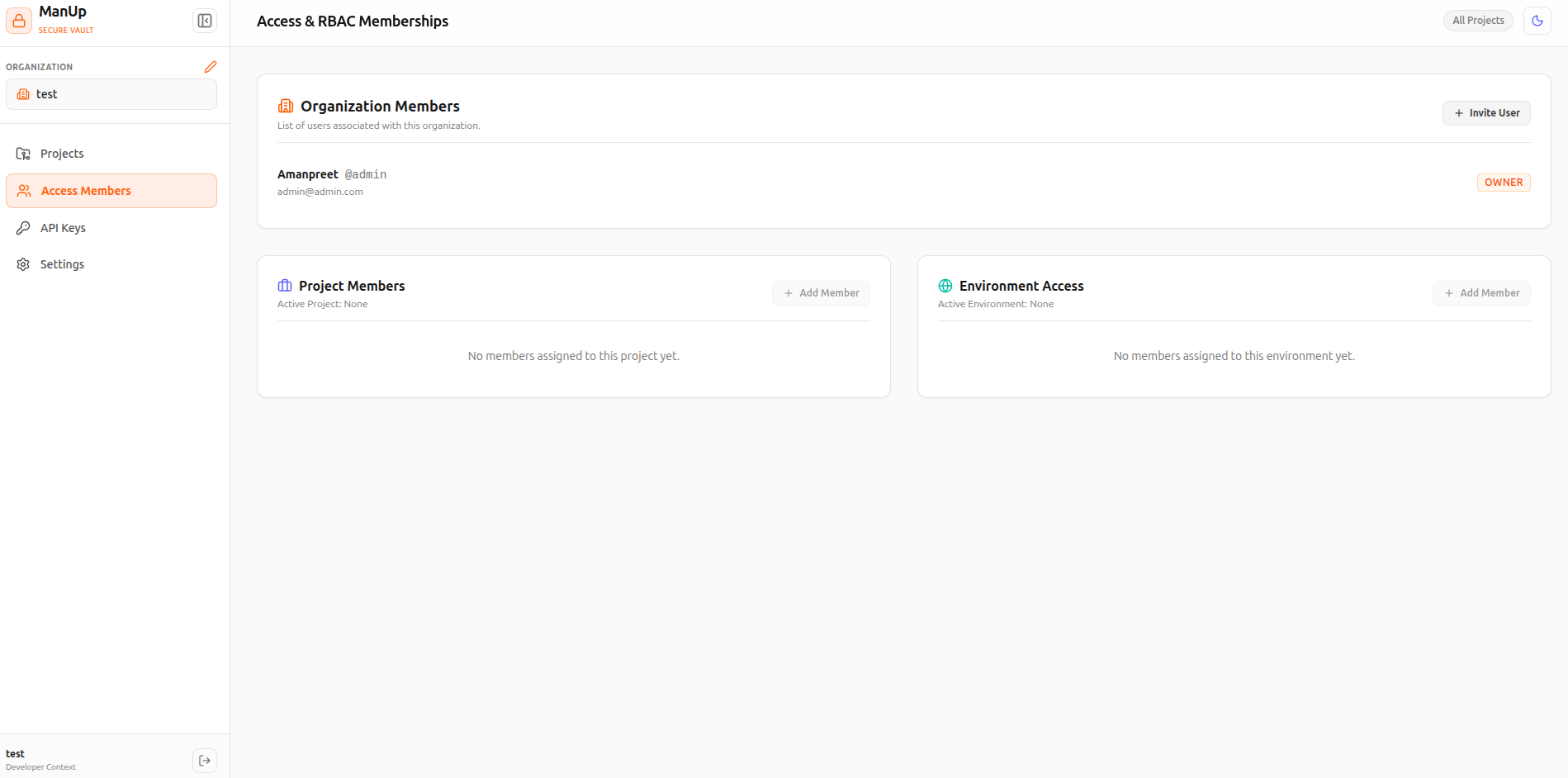Open the test organization selector

click(x=111, y=94)
